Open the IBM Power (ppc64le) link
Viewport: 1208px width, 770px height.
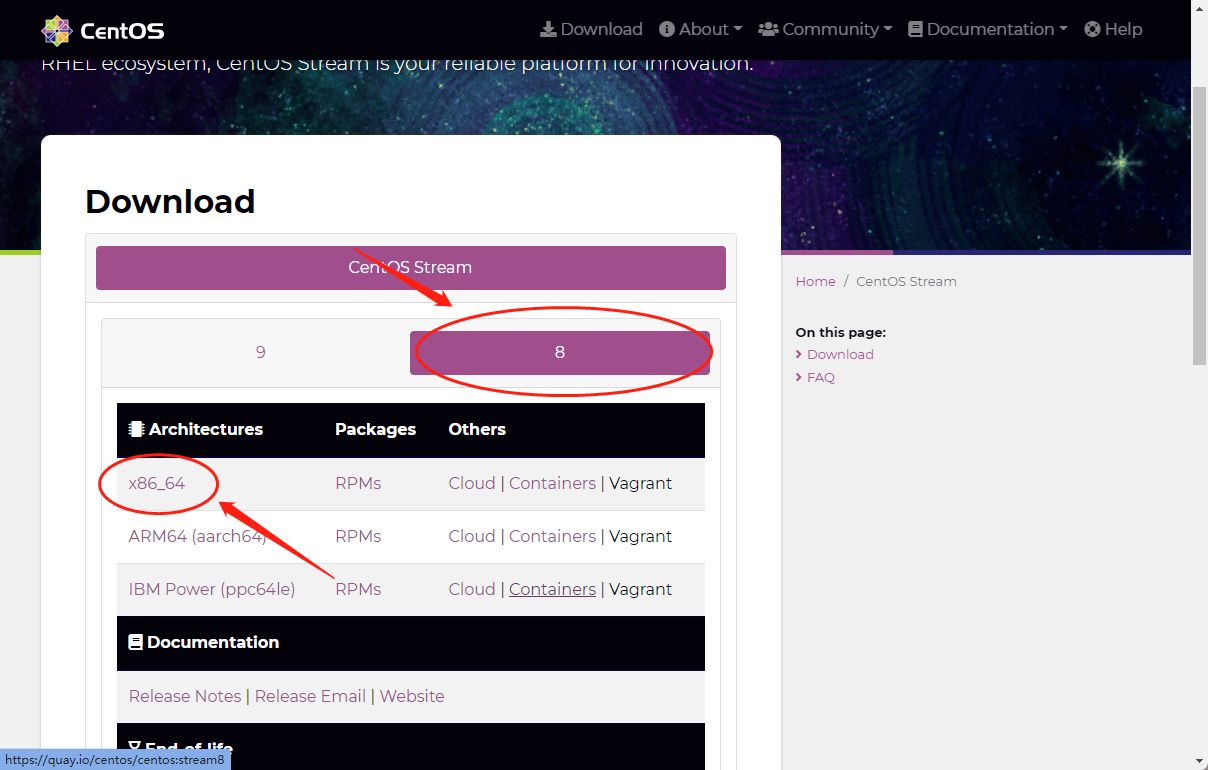pos(212,589)
